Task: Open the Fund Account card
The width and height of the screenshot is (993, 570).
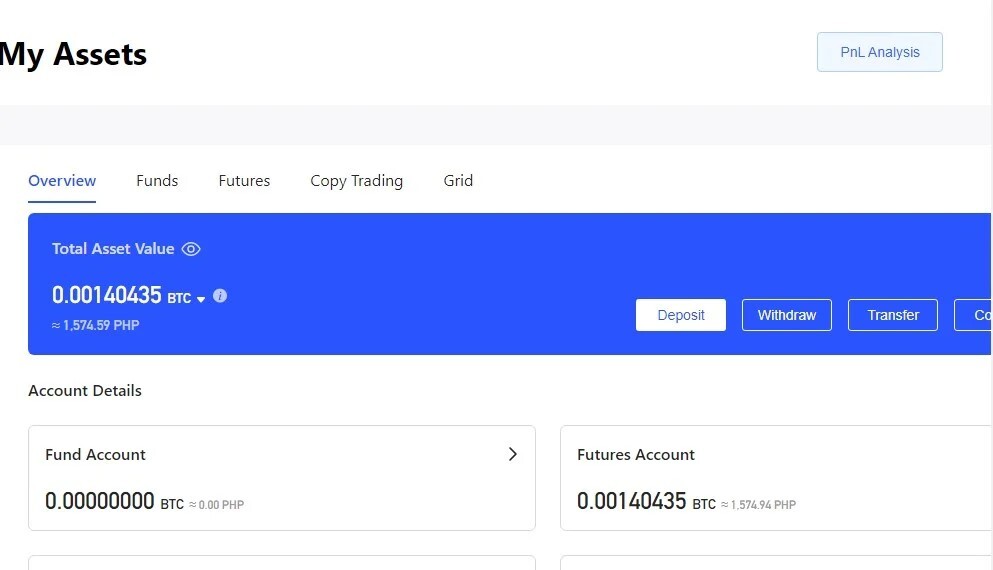Action: pyautogui.click(x=282, y=478)
